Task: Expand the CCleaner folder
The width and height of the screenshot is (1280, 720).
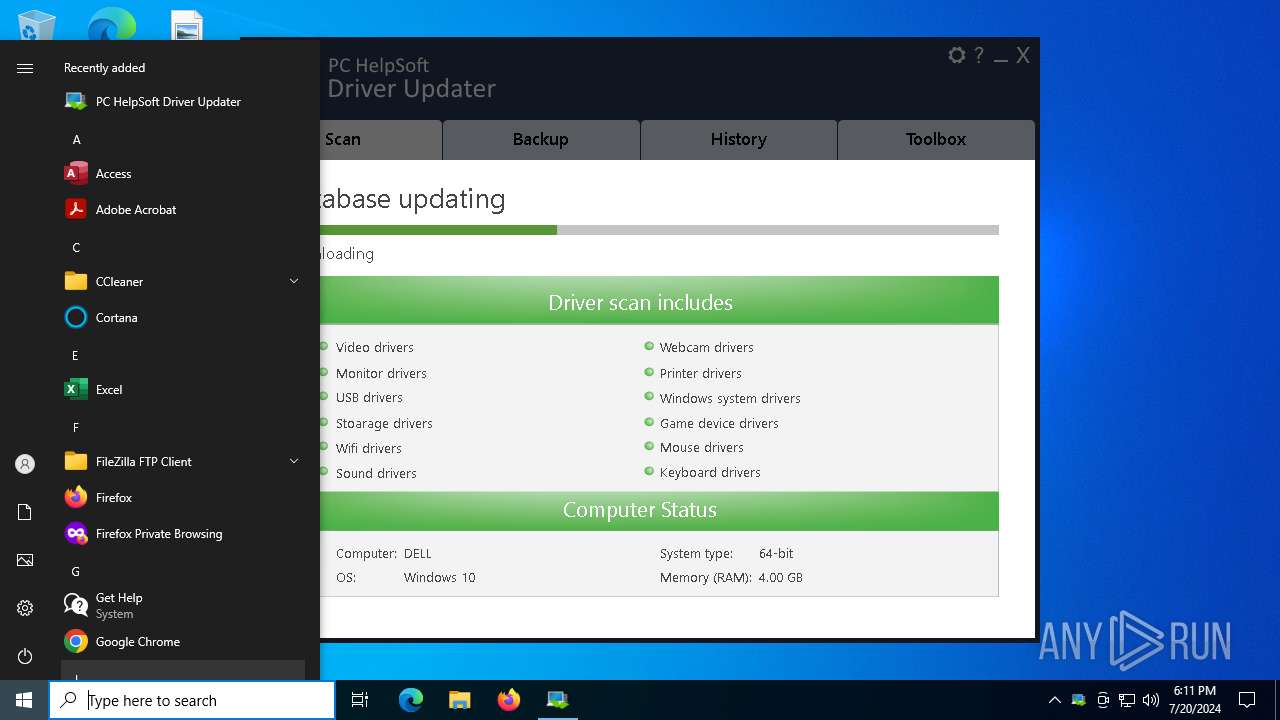Action: tap(182, 282)
